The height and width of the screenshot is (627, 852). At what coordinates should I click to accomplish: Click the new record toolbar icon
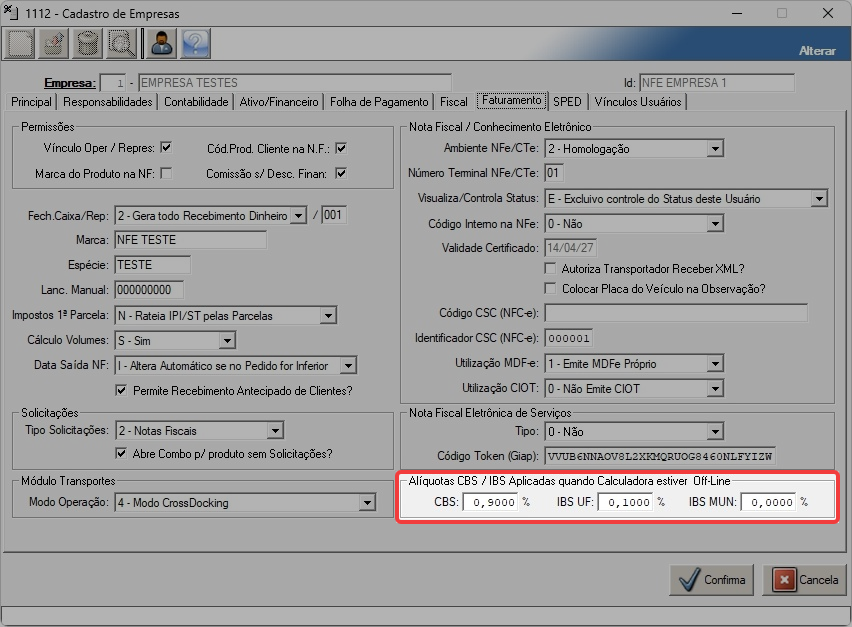(20, 43)
